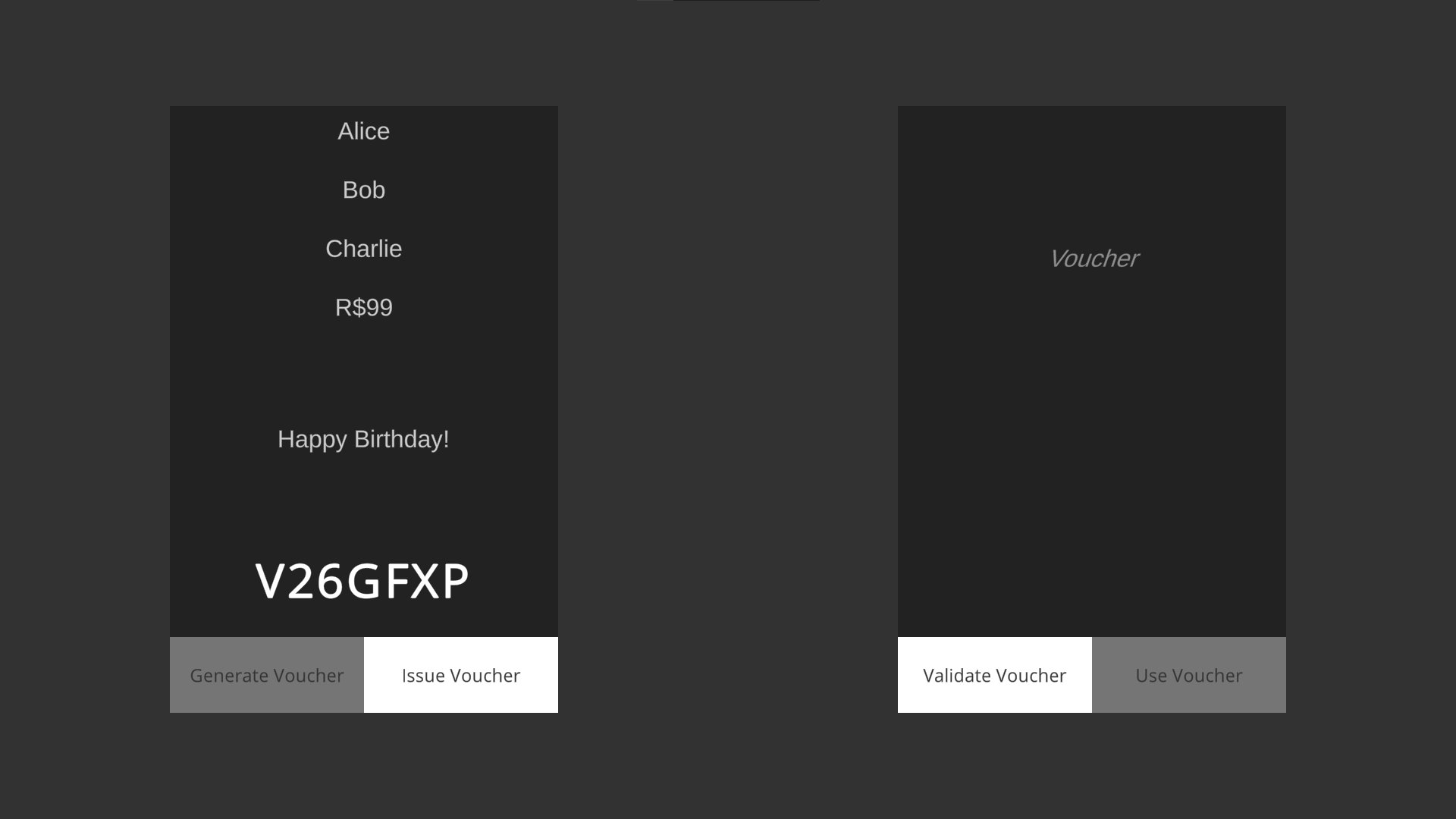Select the Happy Birthday! message

[x=364, y=439]
